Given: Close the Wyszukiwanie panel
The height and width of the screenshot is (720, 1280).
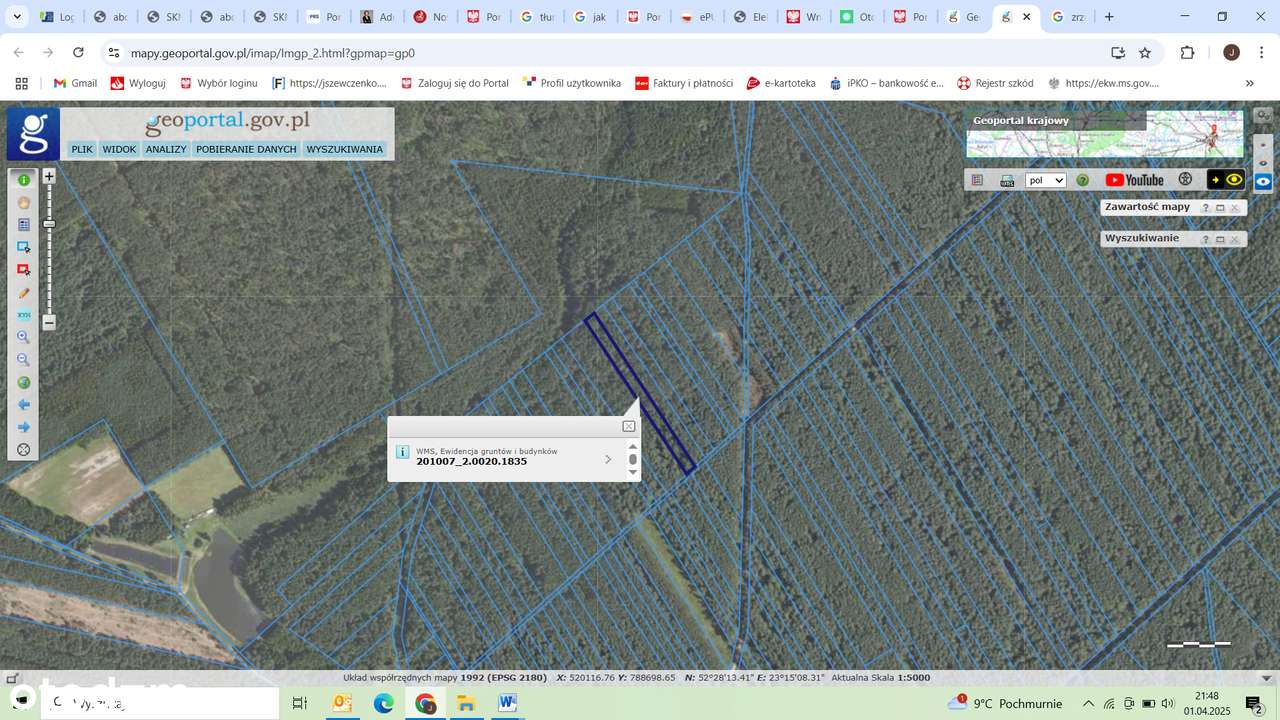Looking at the screenshot, I should [1235, 239].
